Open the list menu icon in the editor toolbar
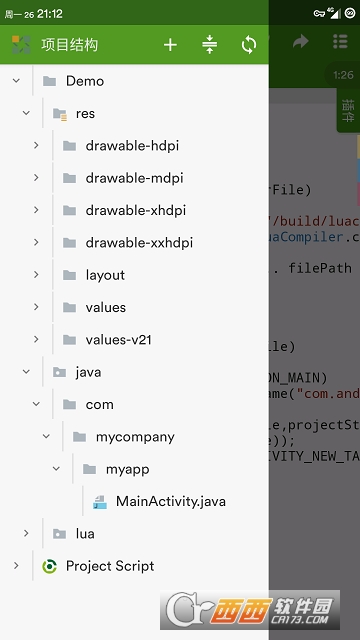Image resolution: width=360 pixels, height=640 pixels. (340, 41)
